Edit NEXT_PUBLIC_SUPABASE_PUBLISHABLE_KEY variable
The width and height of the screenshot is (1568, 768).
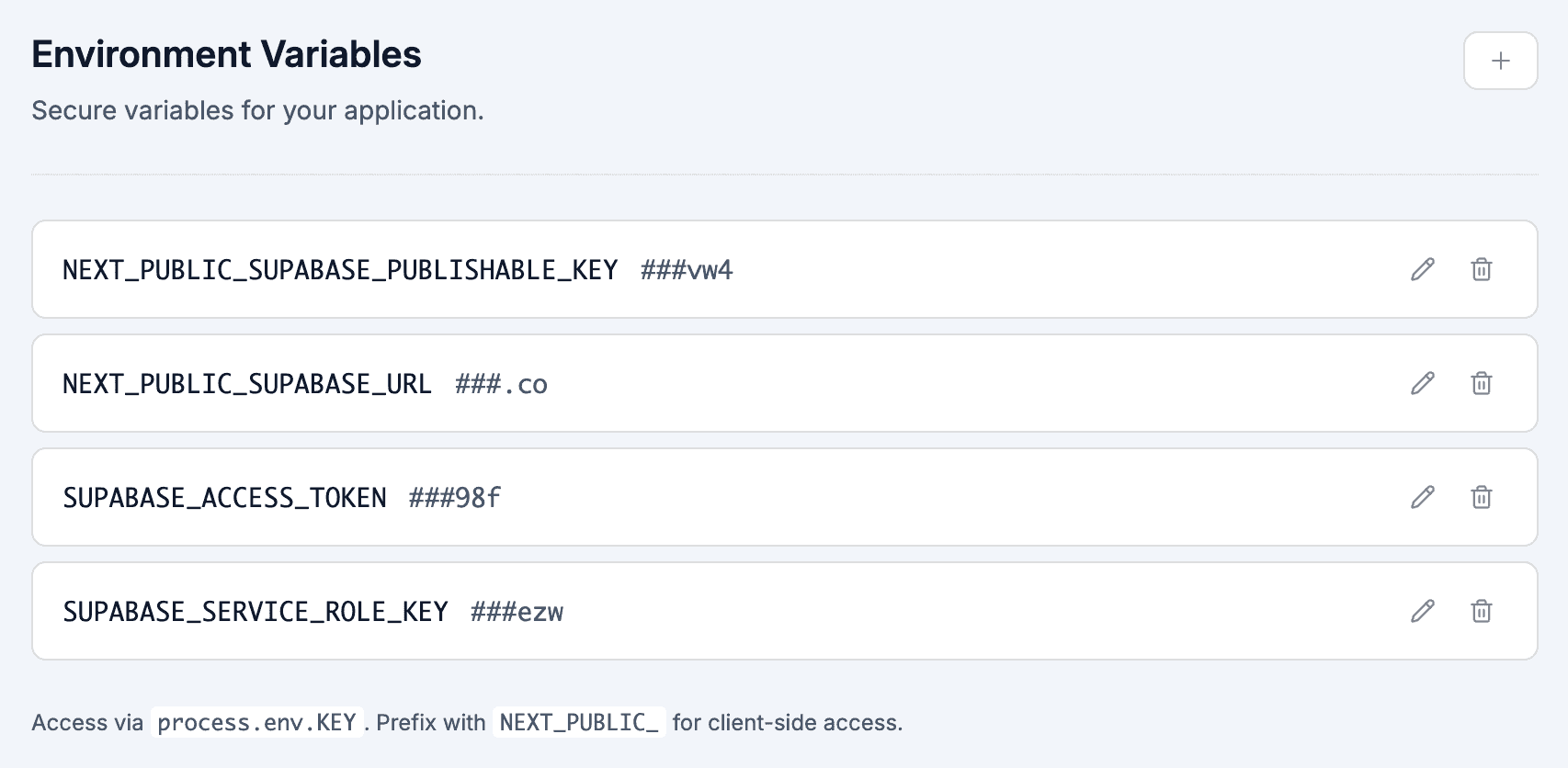[1422, 269]
